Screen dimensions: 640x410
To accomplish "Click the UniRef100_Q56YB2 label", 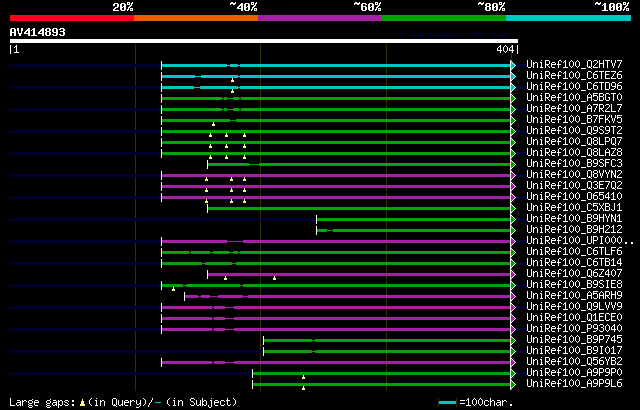I will point(574,361).
